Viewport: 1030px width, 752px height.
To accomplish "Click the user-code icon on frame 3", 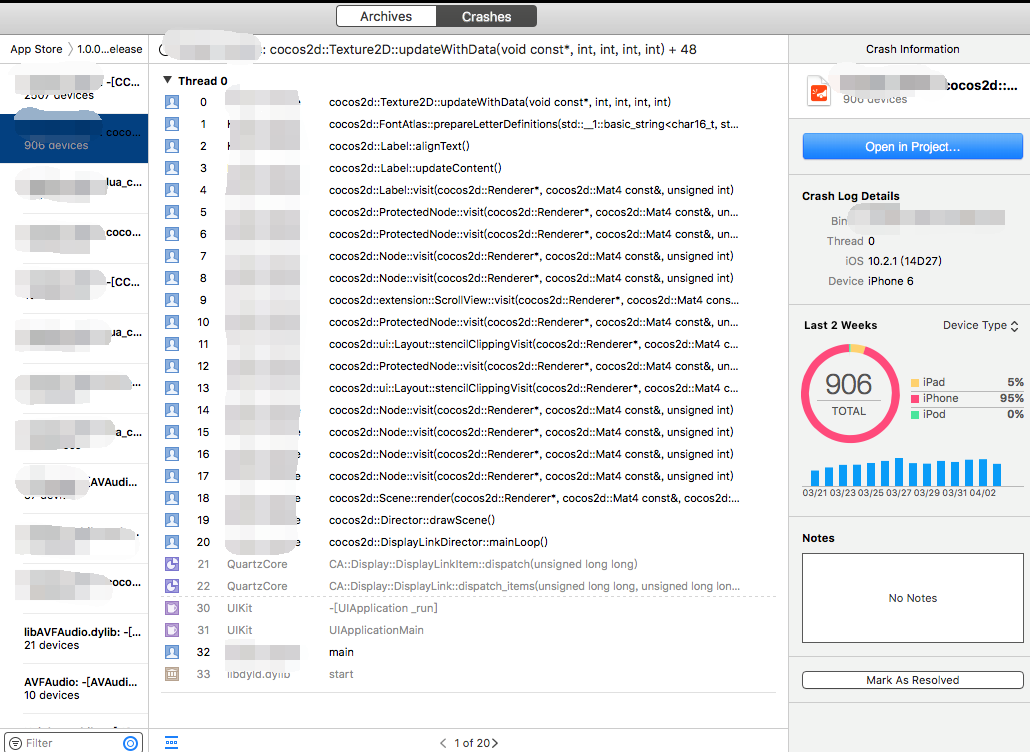I will 172,168.
